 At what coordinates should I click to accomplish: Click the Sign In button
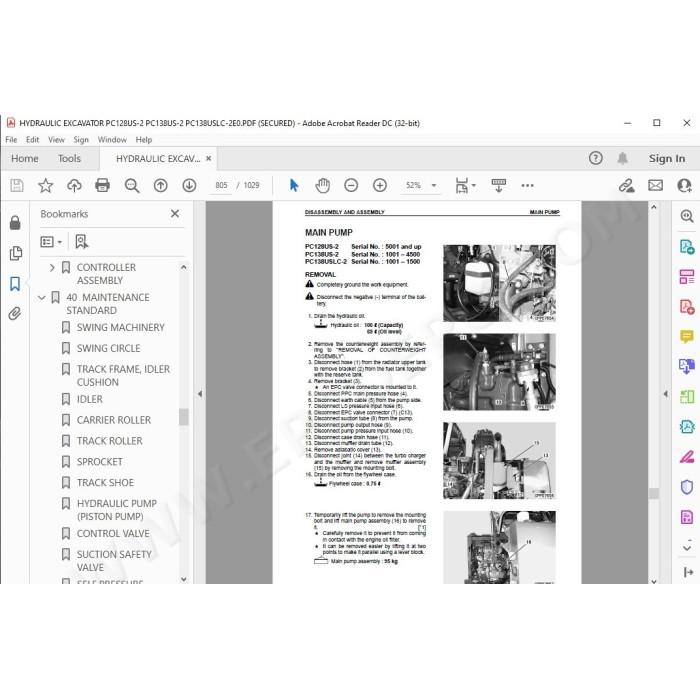(667, 158)
